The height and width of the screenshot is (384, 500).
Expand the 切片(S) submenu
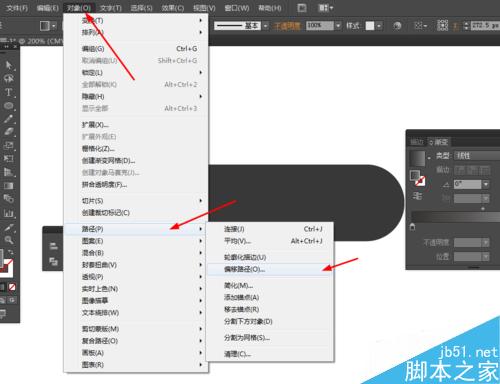(x=136, y=201)
